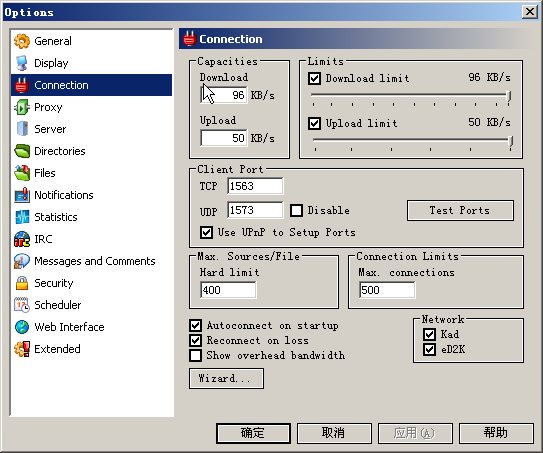The height and width of the screenshot is (453, 543).
Task: Click the Security padlock icon
Action: (22, 283)
